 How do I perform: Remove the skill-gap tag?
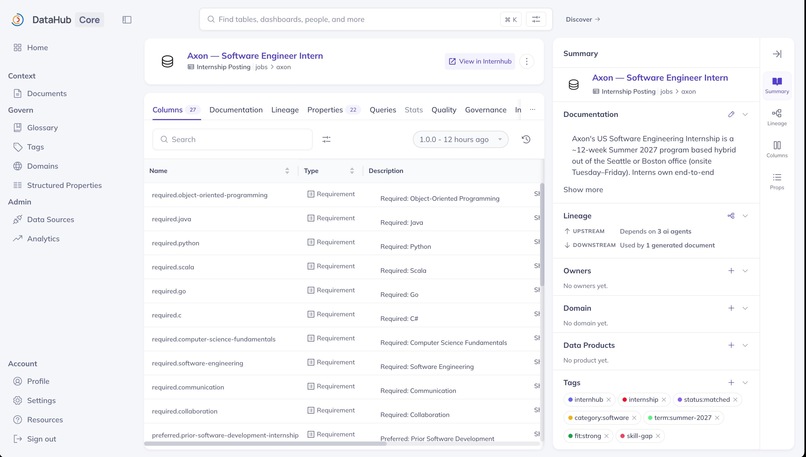(x=657, y=436)
